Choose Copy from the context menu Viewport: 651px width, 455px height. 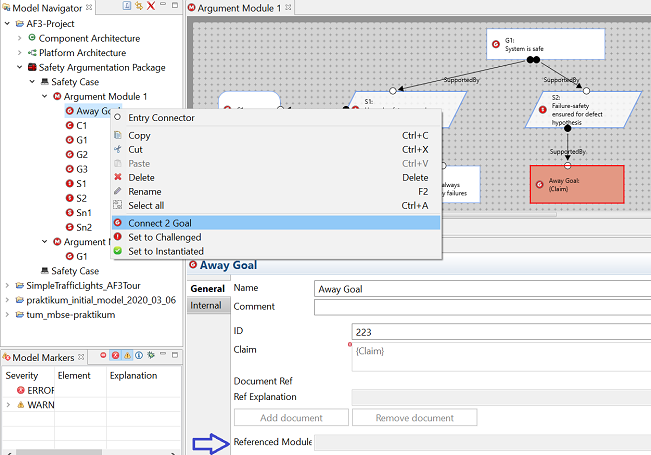(276, 135)
